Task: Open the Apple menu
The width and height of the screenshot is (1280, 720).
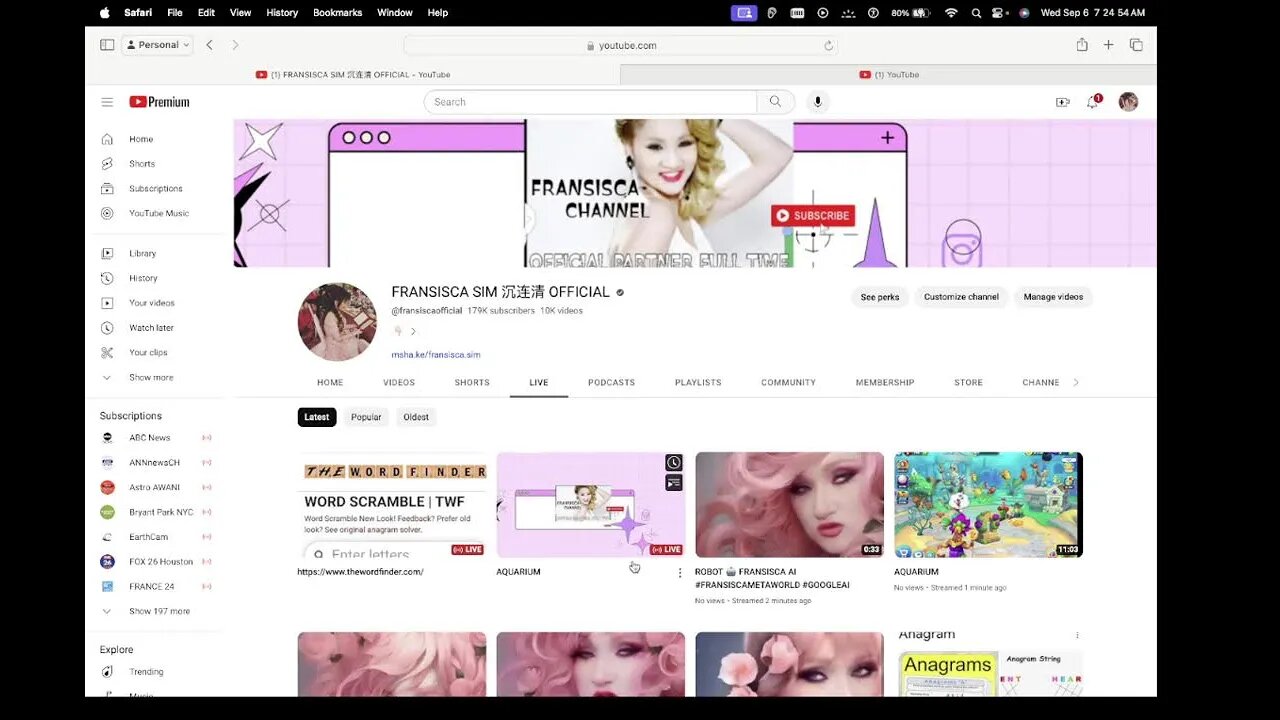Action: click(x=105, y=13)
